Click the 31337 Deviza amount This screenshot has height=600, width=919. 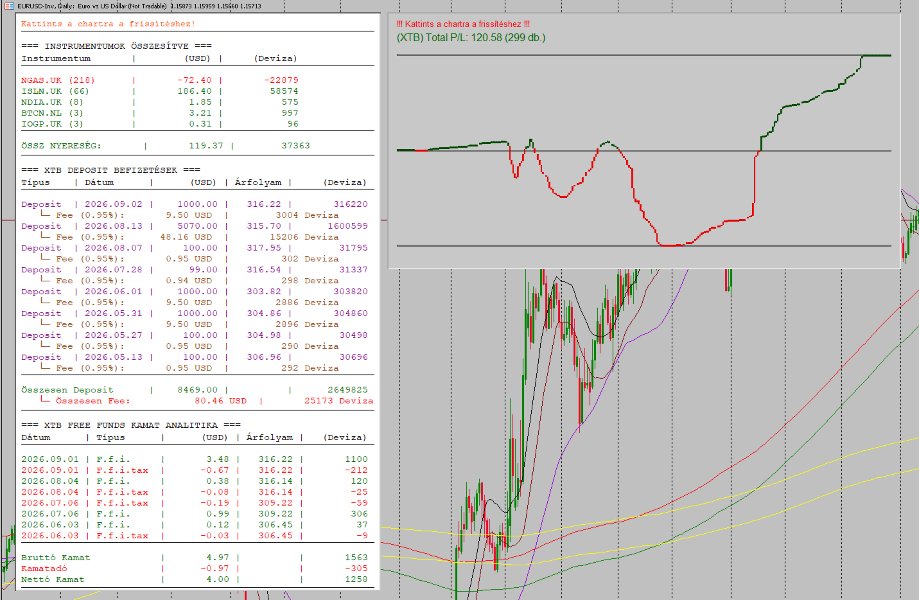point(353,270)
